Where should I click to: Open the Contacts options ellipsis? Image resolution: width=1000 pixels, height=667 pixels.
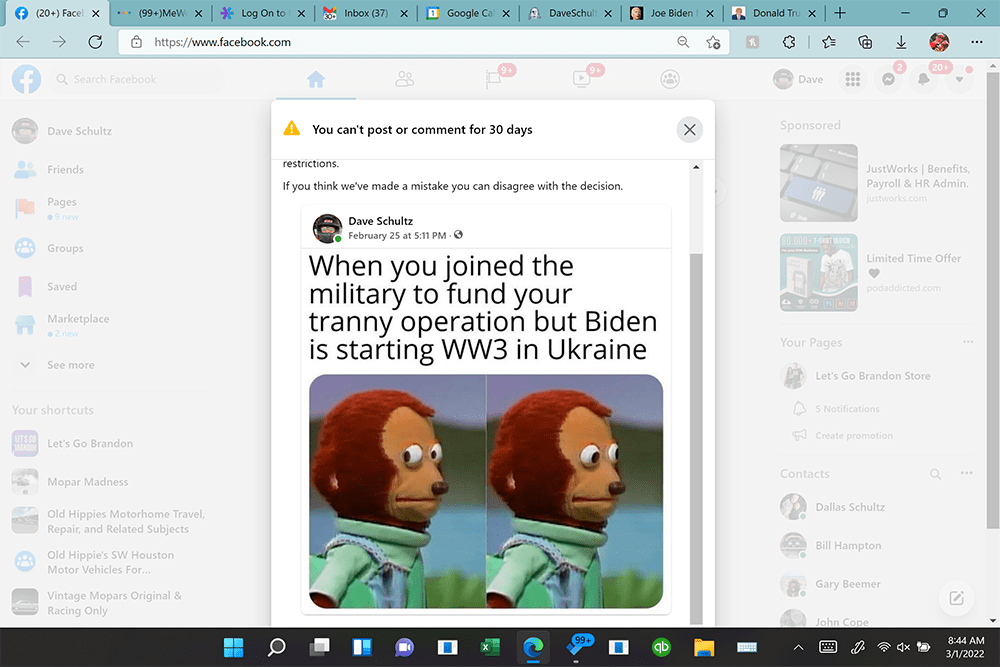(967, 473)
